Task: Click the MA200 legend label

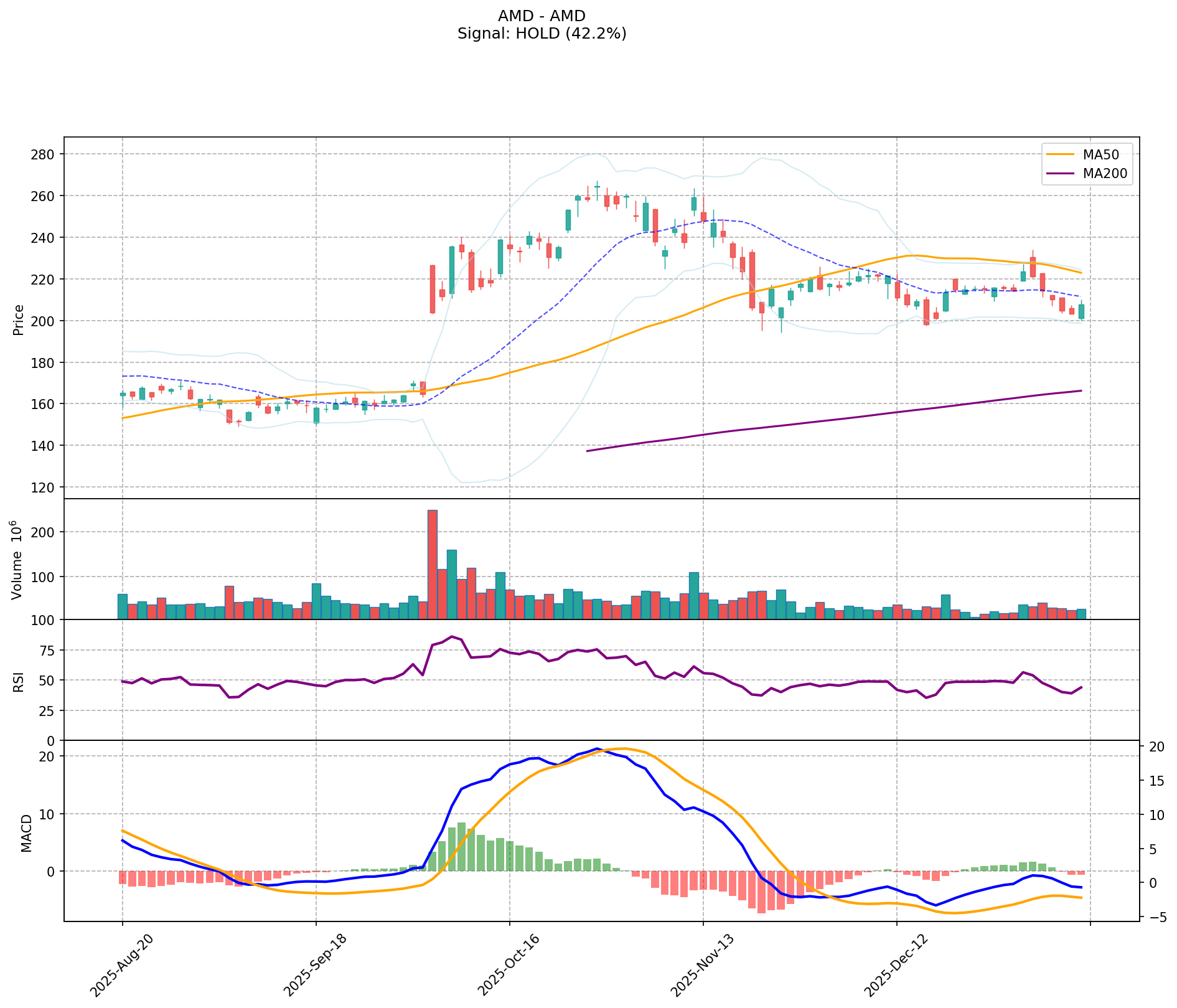Action: click(x=1105, y=174)
